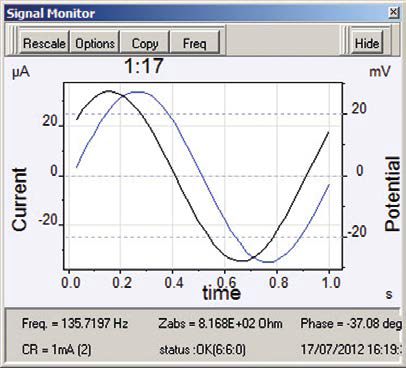The height and width of the screenshot is (368, 406).
Task: Open the Options button
Action: tap(95, 43)
